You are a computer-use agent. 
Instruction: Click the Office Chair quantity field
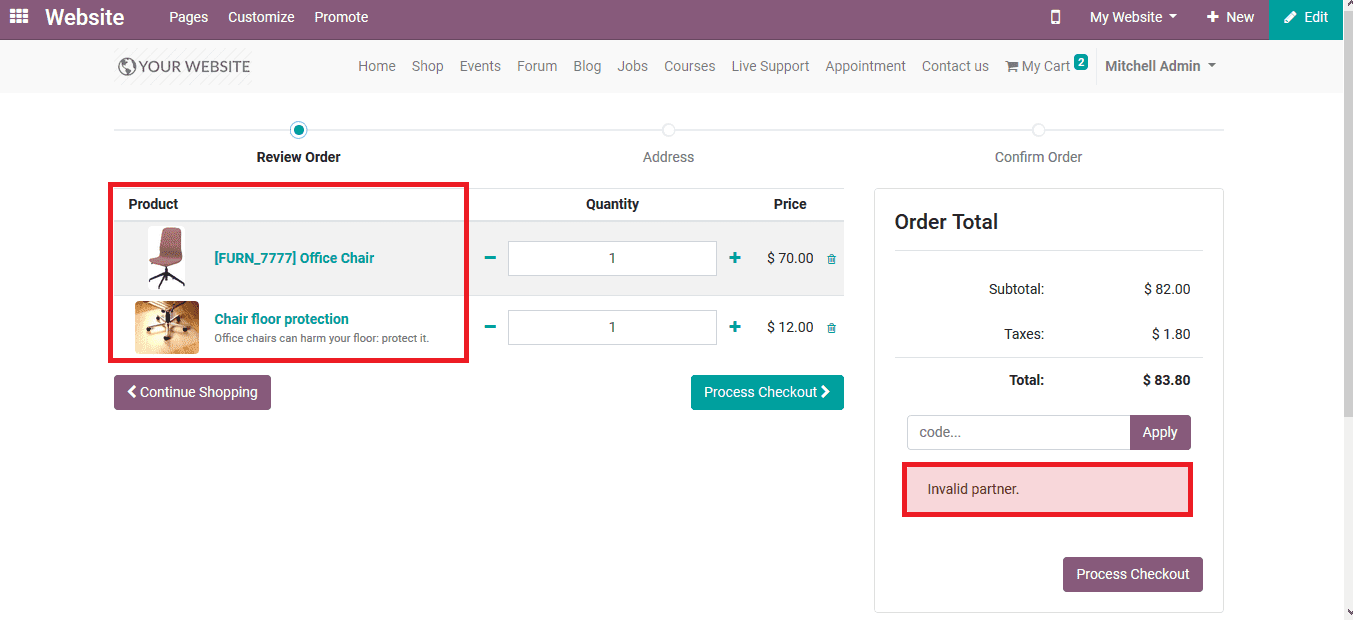click(612, 258)
